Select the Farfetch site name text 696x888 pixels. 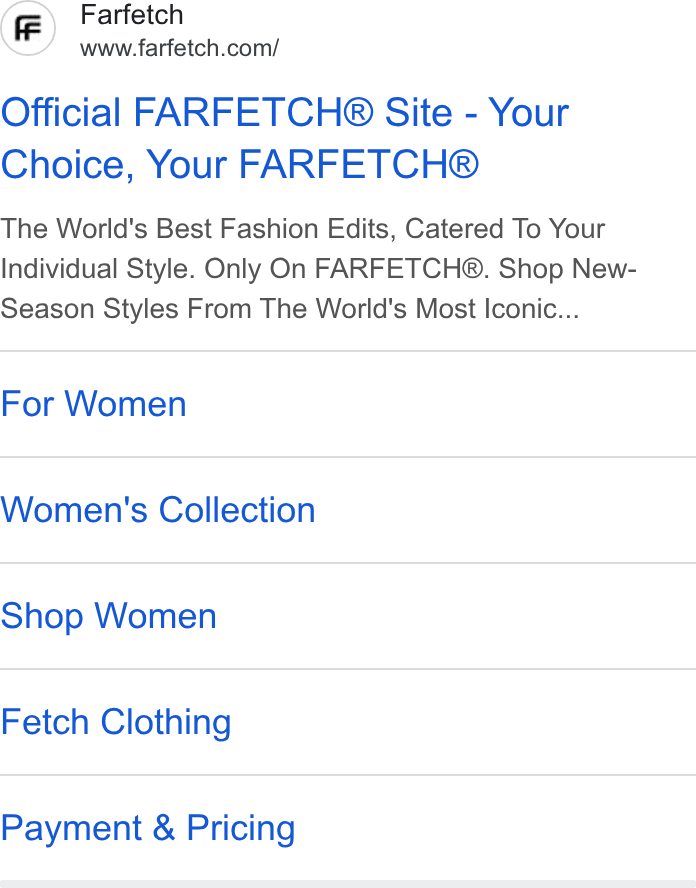click(x=132, y=15)
